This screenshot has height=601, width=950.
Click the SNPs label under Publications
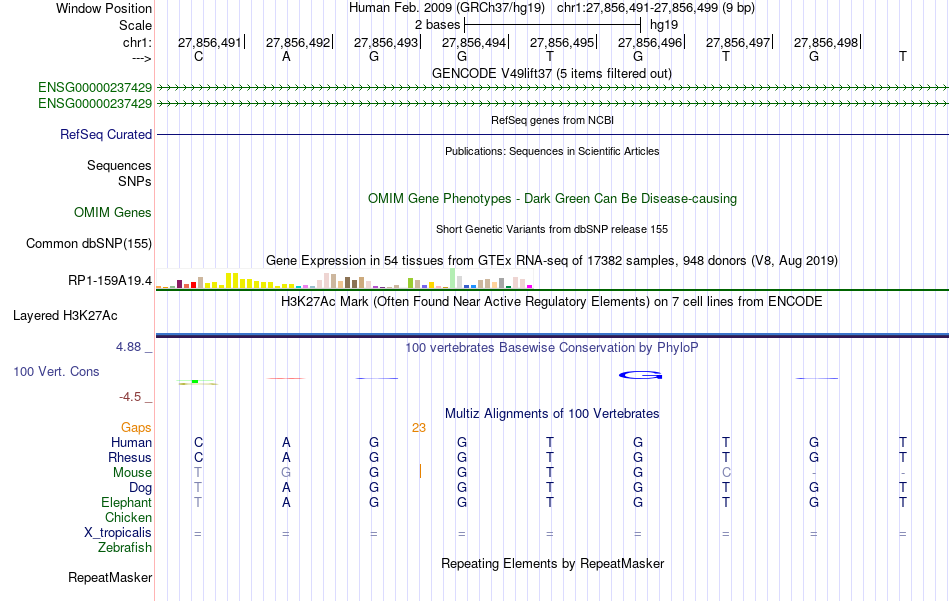(135, 181)
